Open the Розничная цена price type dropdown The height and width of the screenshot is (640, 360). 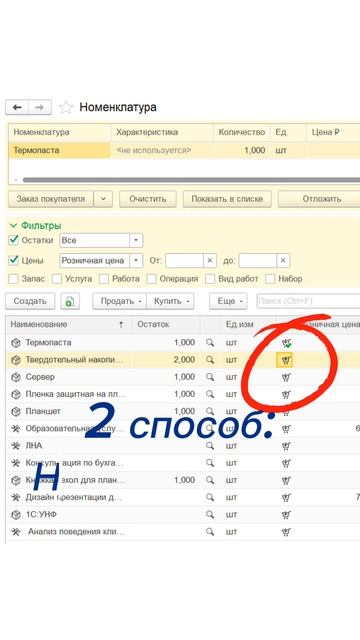[x=136, y=260]
